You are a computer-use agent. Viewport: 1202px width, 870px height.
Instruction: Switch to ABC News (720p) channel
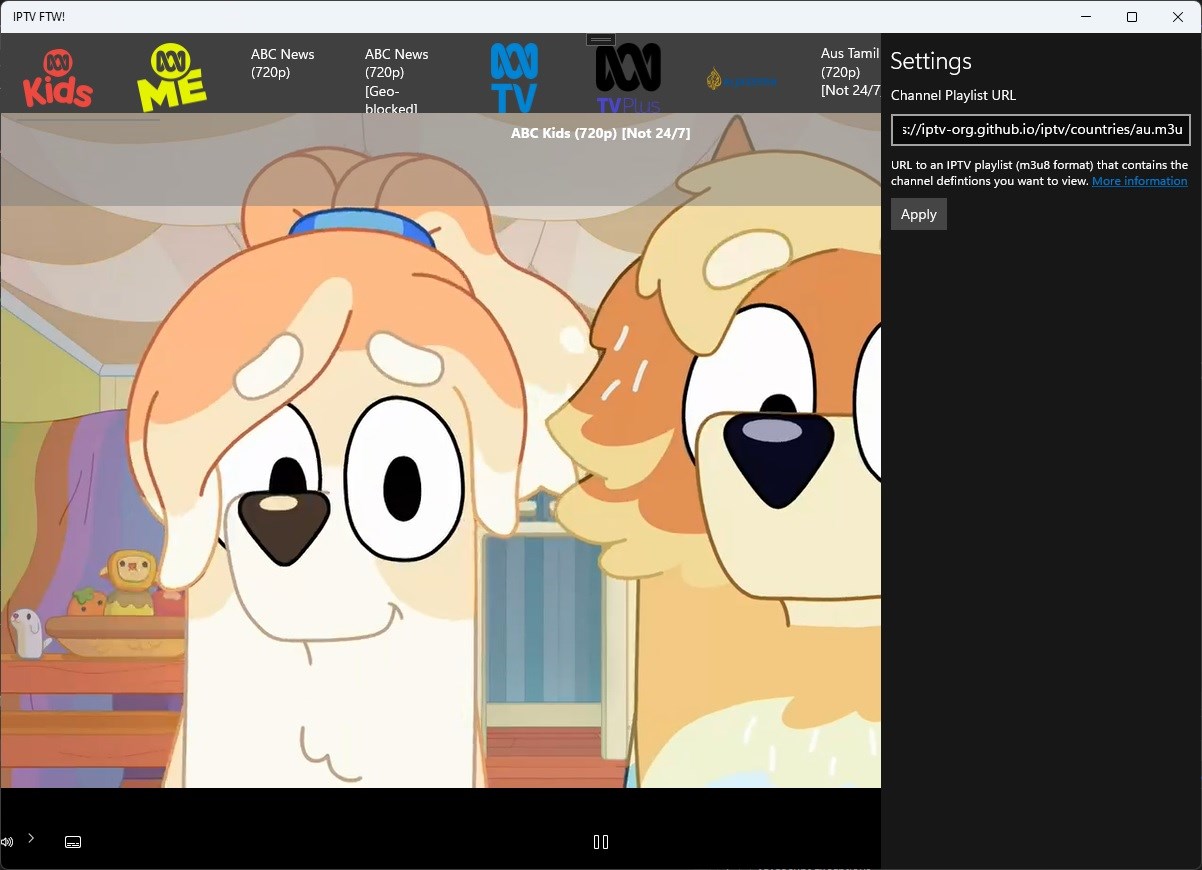[x=283, y=63]
